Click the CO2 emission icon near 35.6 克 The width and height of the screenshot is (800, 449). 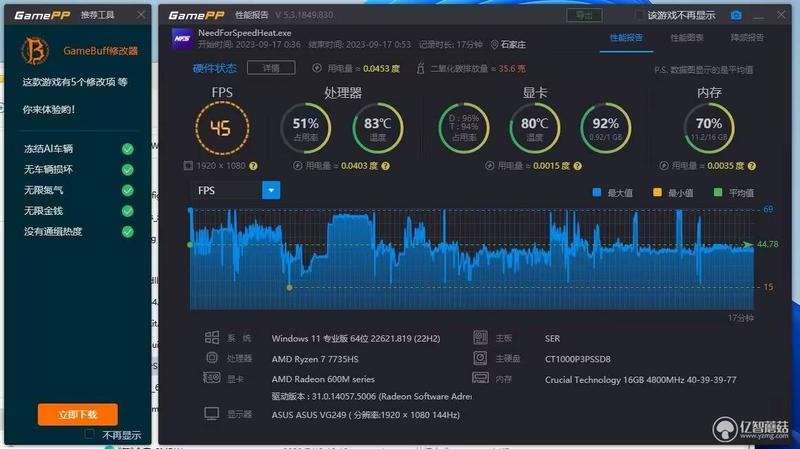[420, 68]
